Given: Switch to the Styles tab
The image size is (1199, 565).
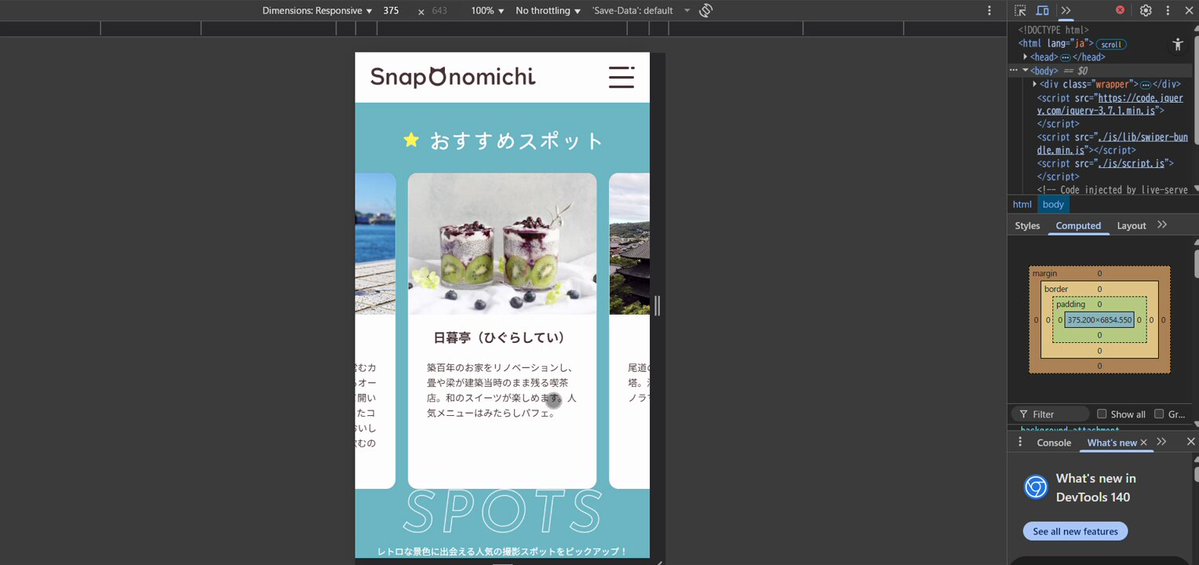Looking at the screenshot, I should tap(1027, 226).
